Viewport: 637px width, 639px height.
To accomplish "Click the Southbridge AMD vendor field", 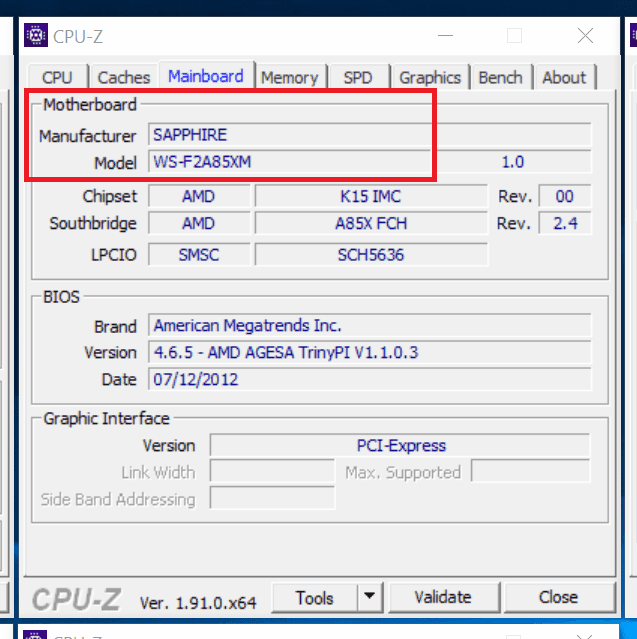I will click(x=199, y=223).
